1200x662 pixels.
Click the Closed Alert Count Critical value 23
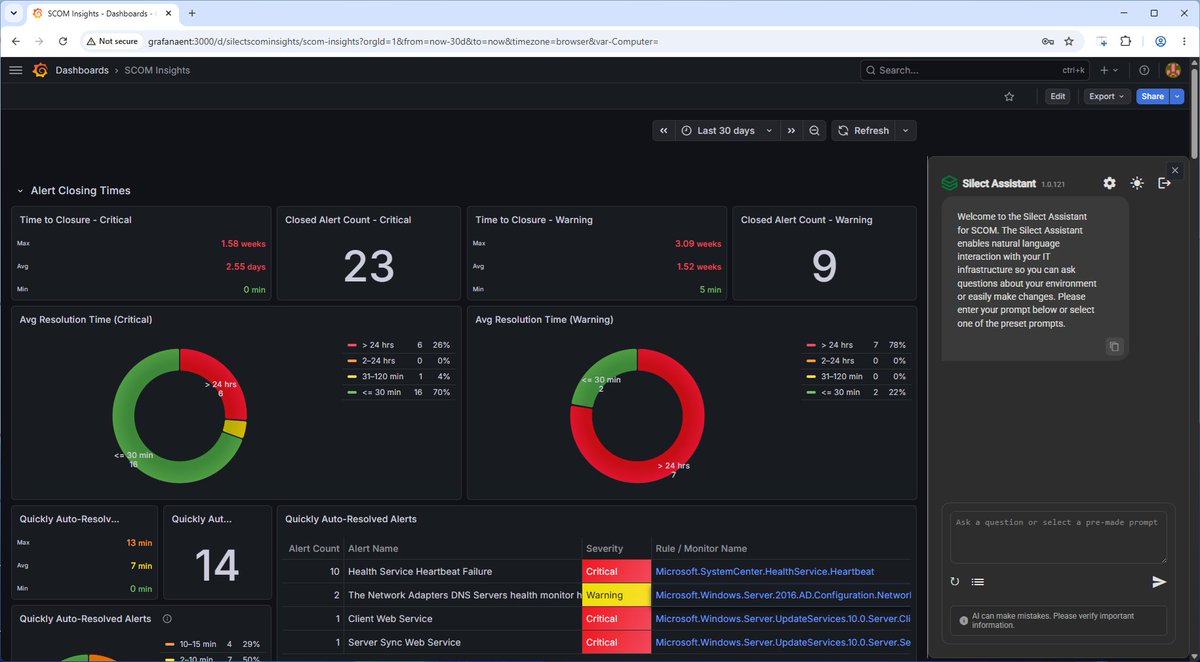[369, 267]
